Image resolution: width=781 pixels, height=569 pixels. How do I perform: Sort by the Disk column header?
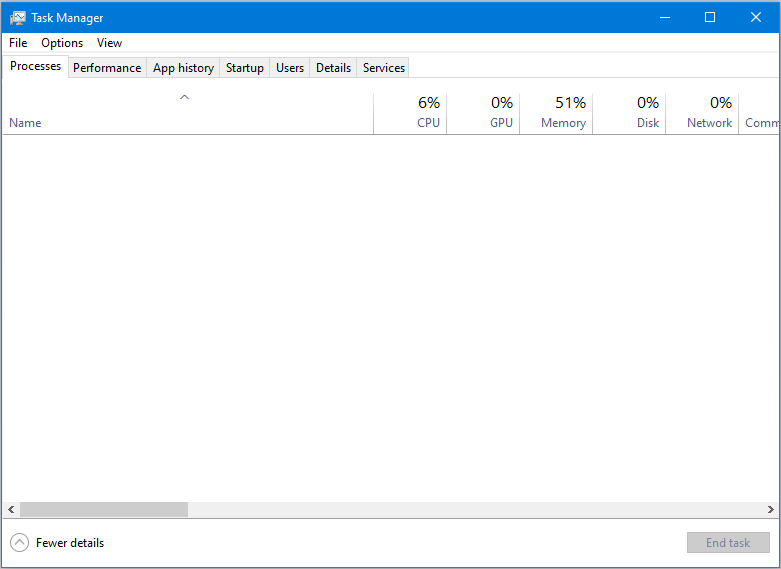(629, 114)
